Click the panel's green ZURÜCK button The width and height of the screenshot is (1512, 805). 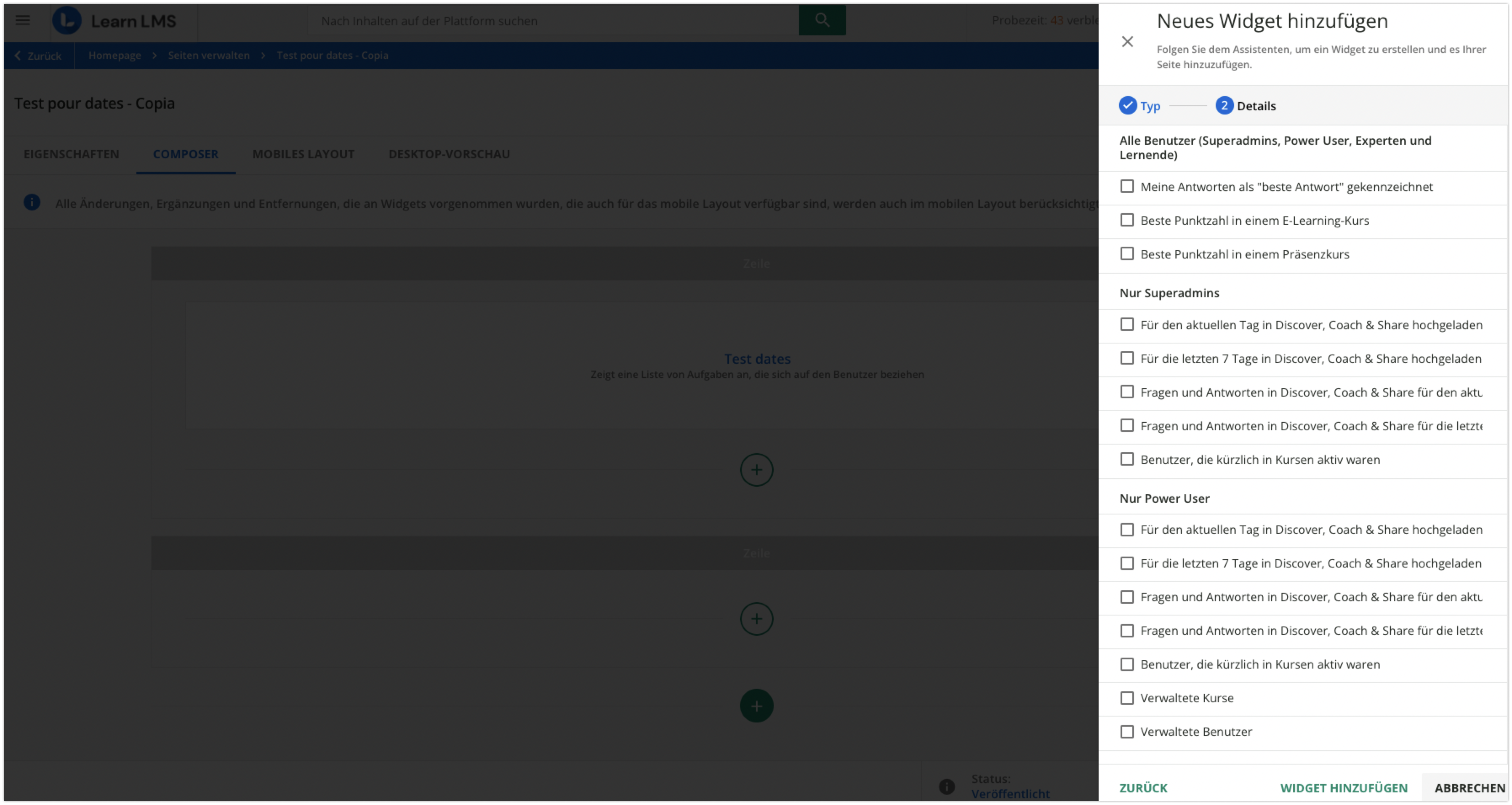[x=1143, y=788]
